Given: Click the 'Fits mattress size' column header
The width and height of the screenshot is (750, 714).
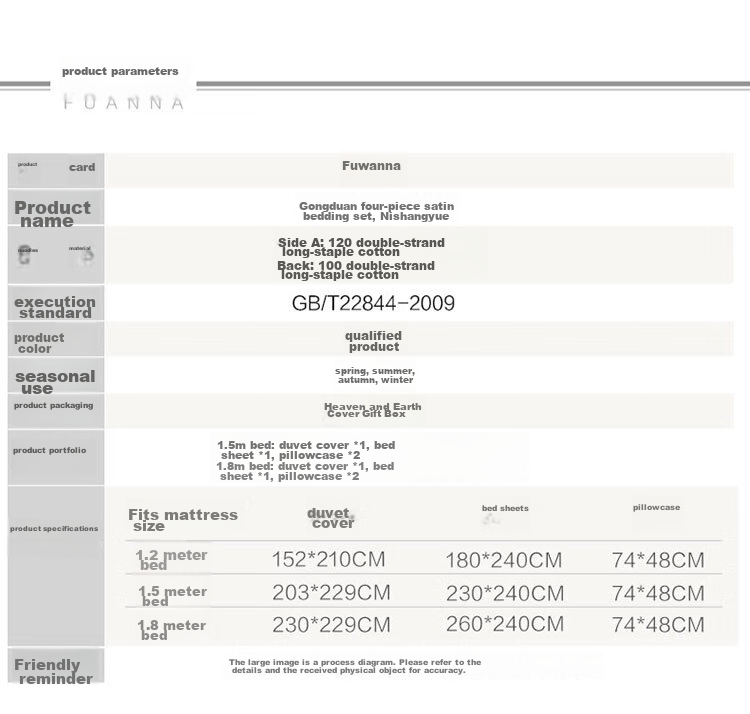Looking at the screenshot, I should coord(183,520).
